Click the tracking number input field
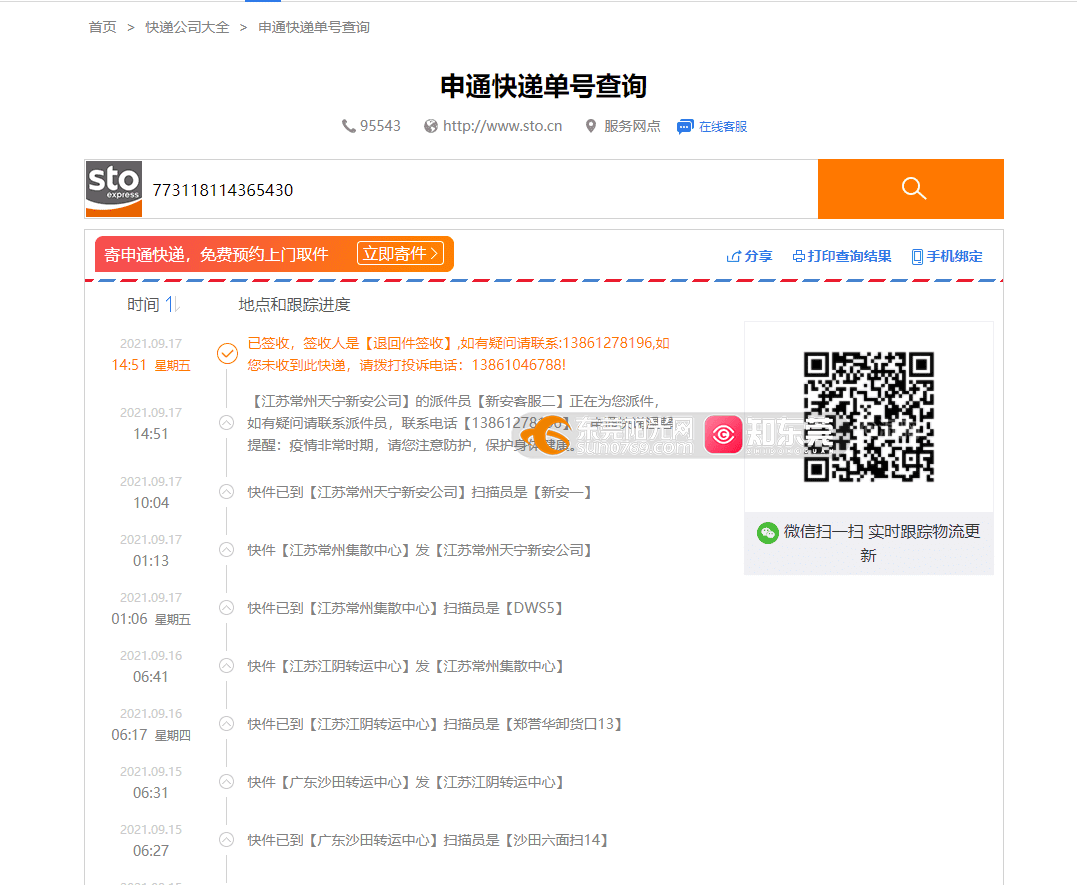The image size is (1077, 885). click(x=480, y=190)
